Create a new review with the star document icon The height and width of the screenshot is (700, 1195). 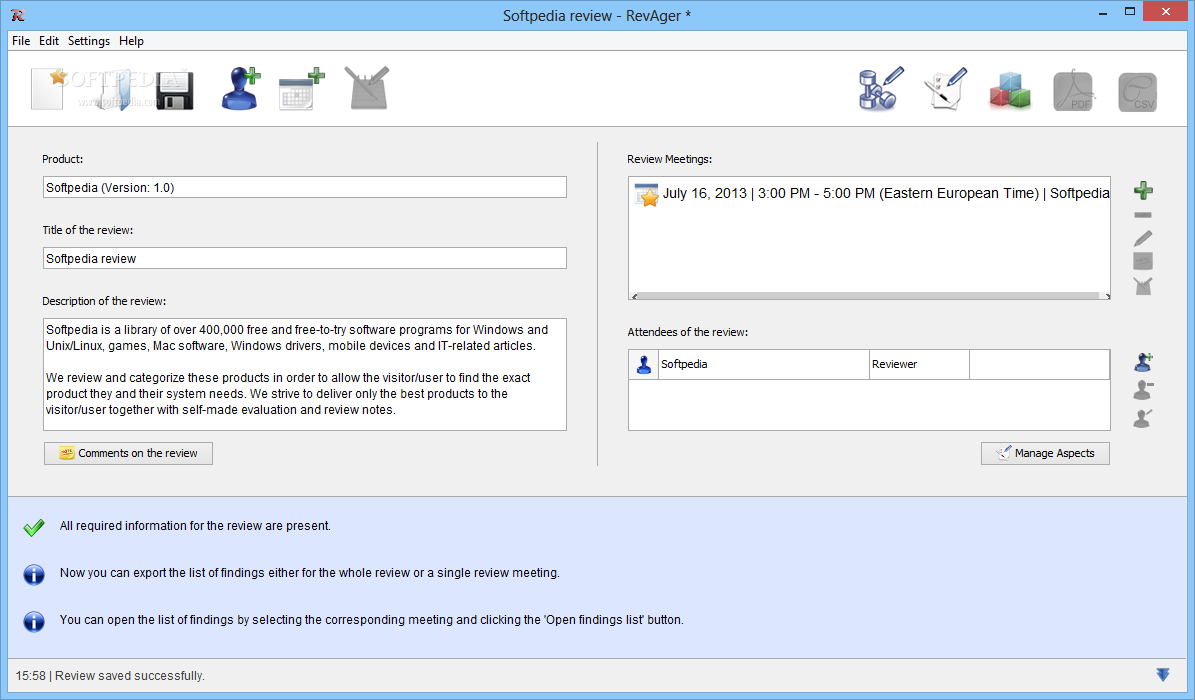(x=48, y=88)
